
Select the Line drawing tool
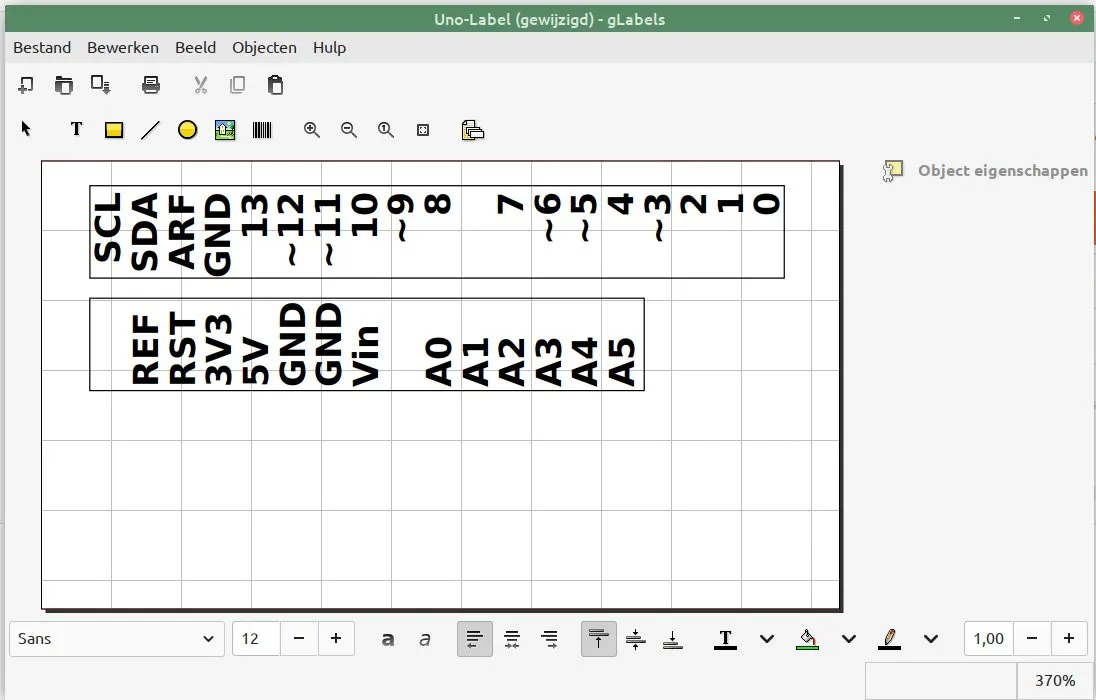[150, 129]
